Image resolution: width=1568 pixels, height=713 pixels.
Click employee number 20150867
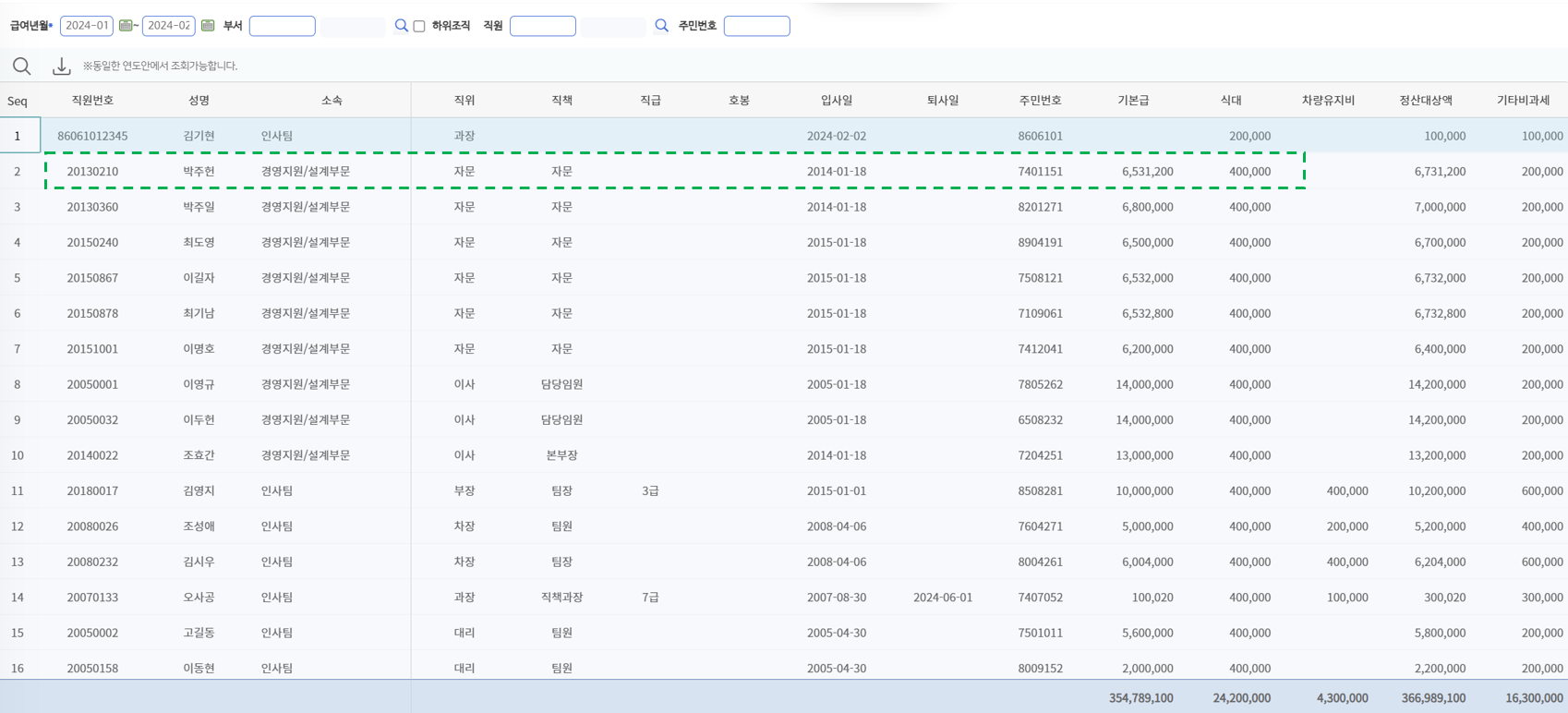(92, 278)
